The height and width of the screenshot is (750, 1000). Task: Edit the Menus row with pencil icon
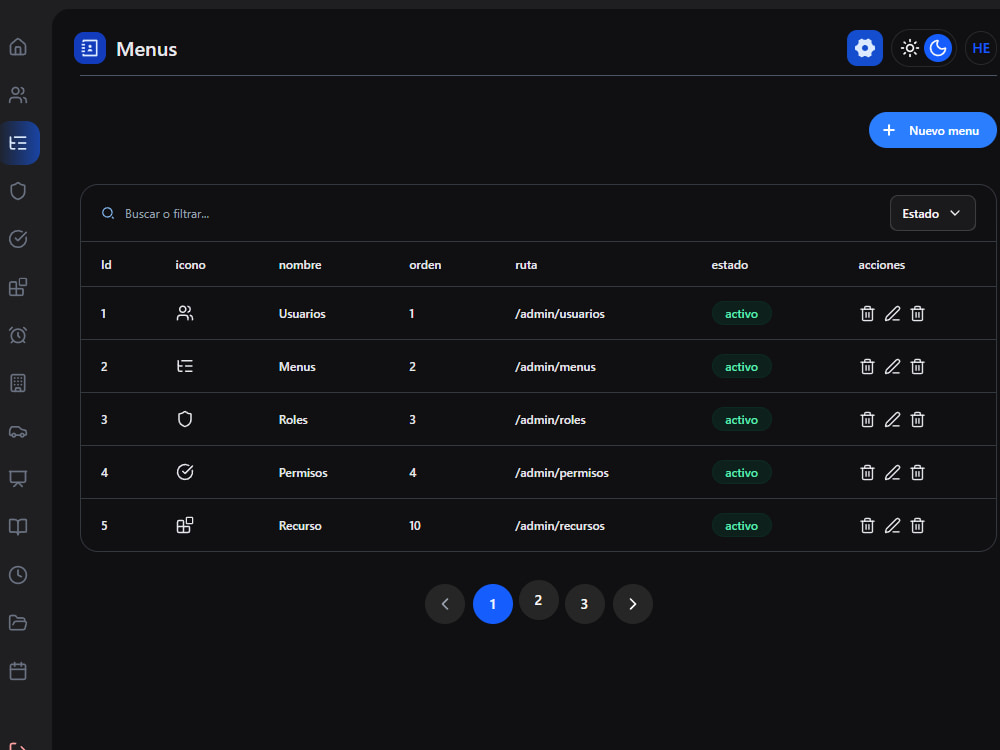point(892,367)
